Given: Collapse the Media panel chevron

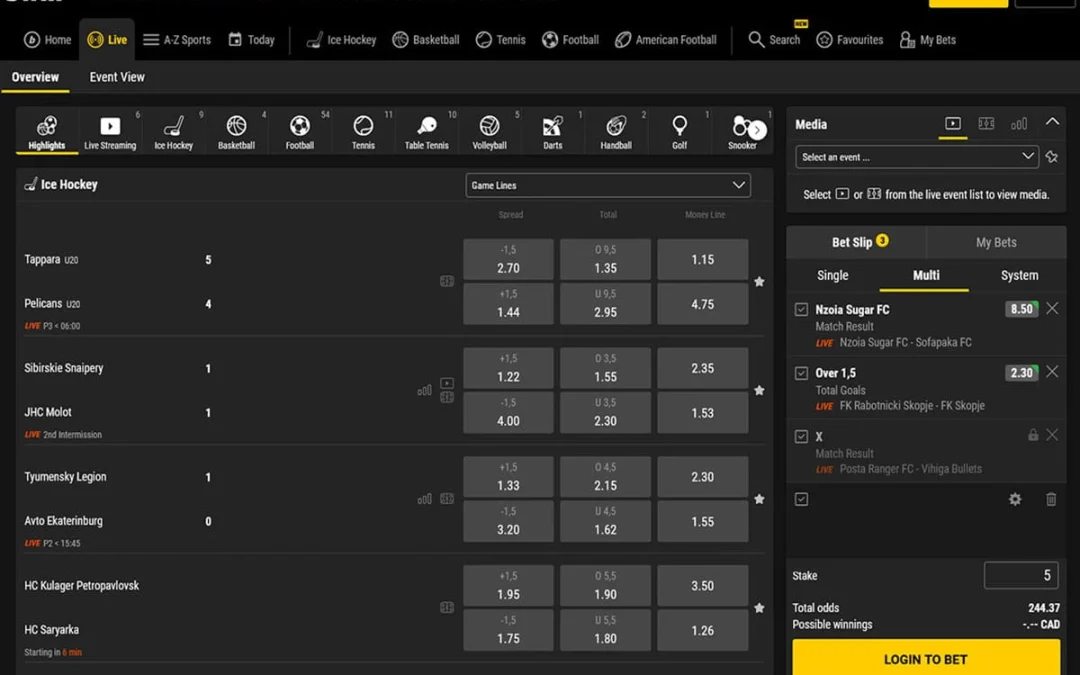Looking at the screenshot, I should coord(1053,120).
